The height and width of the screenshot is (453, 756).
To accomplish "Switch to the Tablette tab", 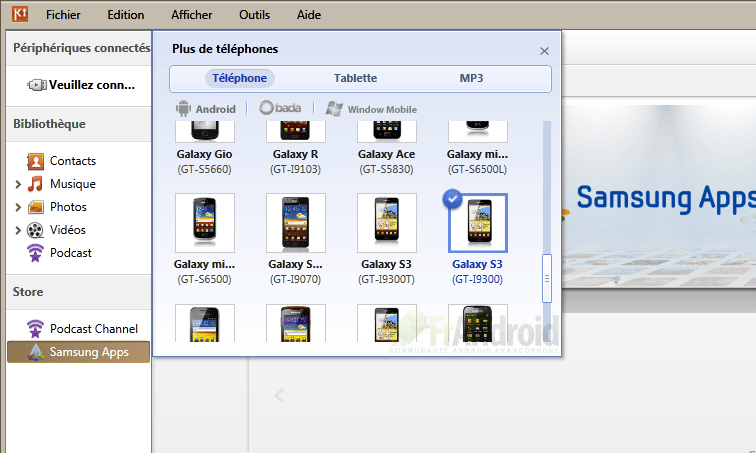I will coord(355,78).
